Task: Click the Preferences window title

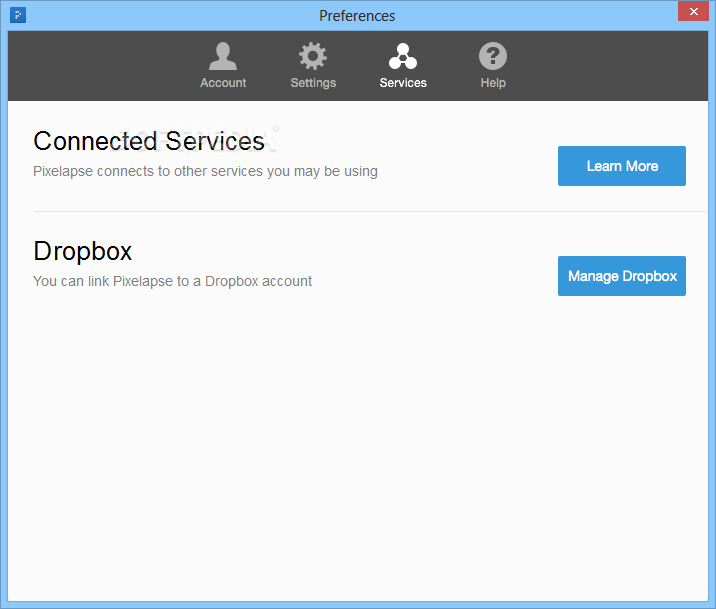Action: 357,16
